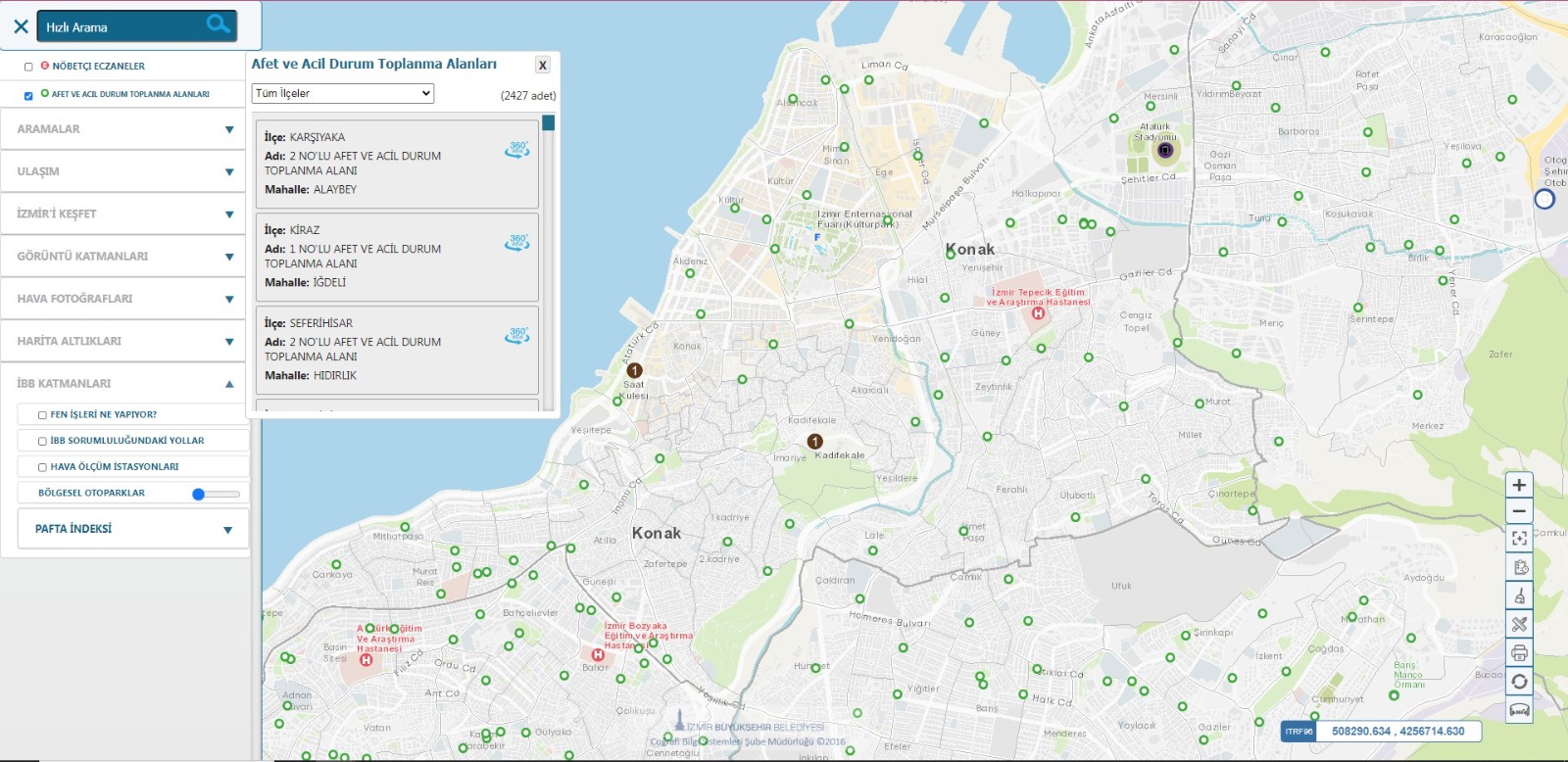Click the magnifier icon in Hızlı Arama
Screen dimensions: 1568x762
click(218, 24)
